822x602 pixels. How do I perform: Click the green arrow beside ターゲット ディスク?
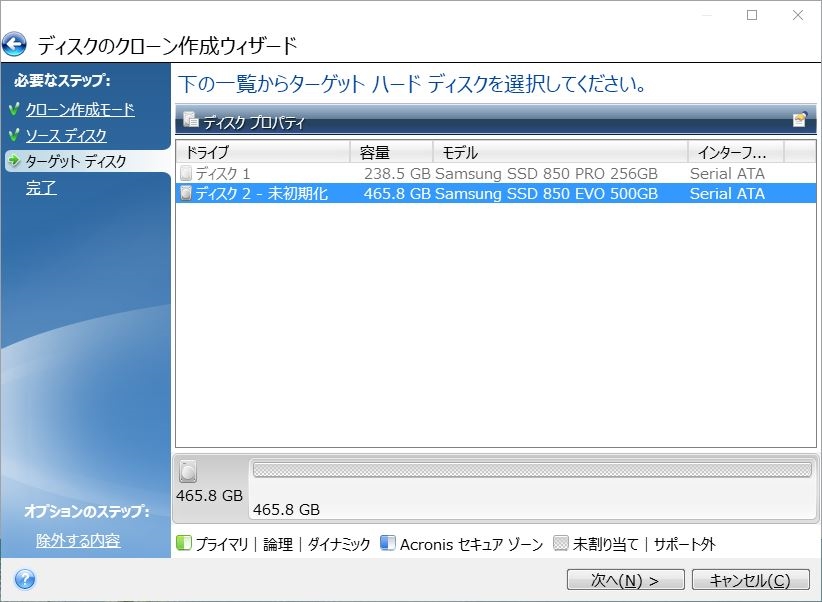pos(14,160)
